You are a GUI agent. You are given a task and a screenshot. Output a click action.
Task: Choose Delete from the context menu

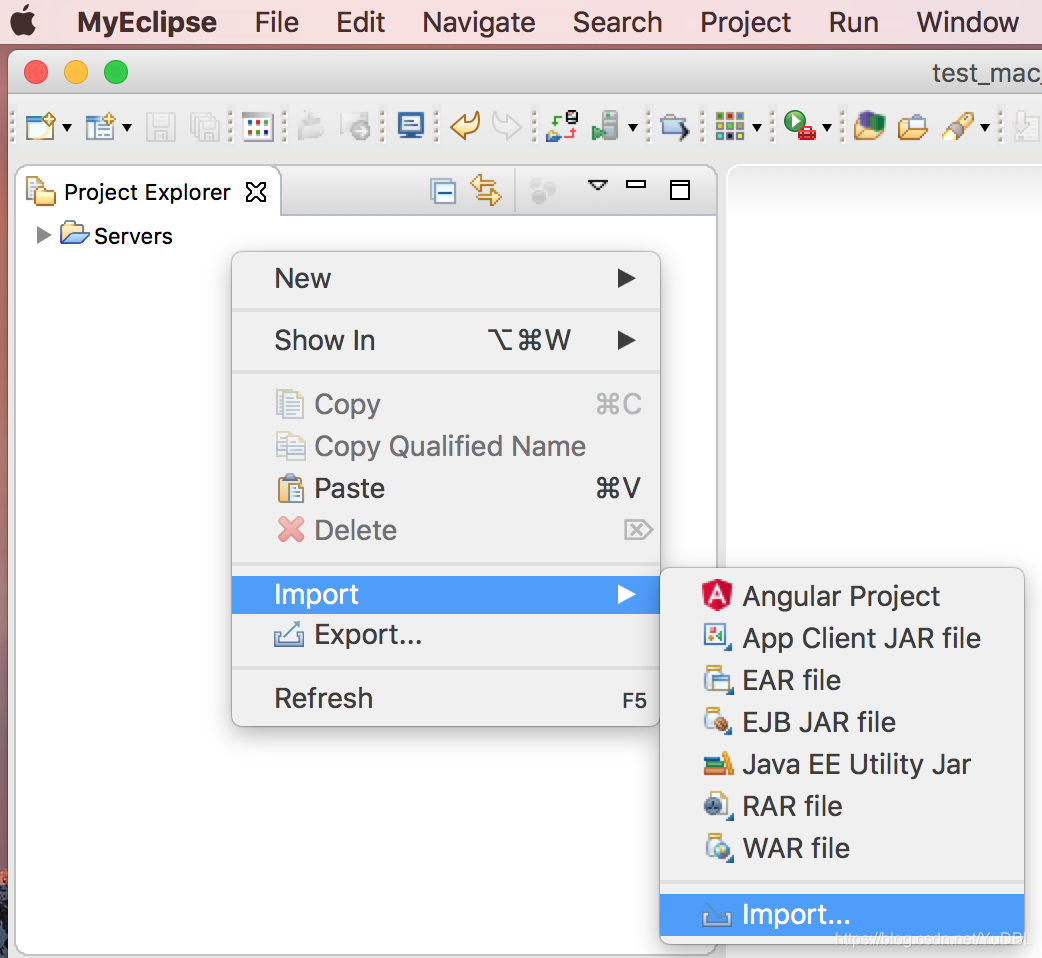tap(446, 530)
